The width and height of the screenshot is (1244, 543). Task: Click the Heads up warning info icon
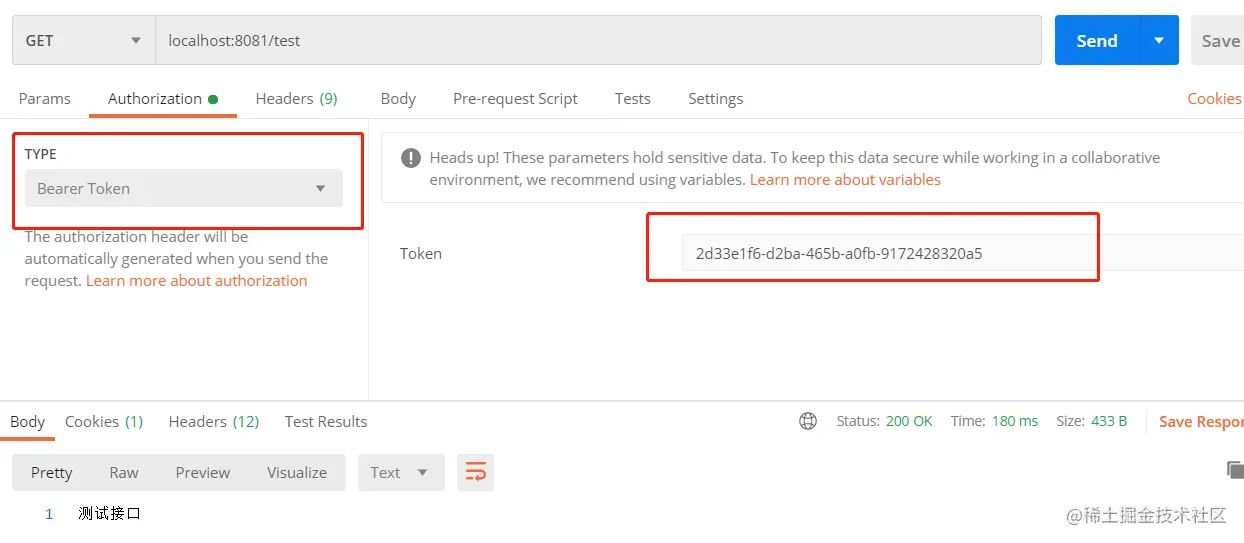point(410,158)
